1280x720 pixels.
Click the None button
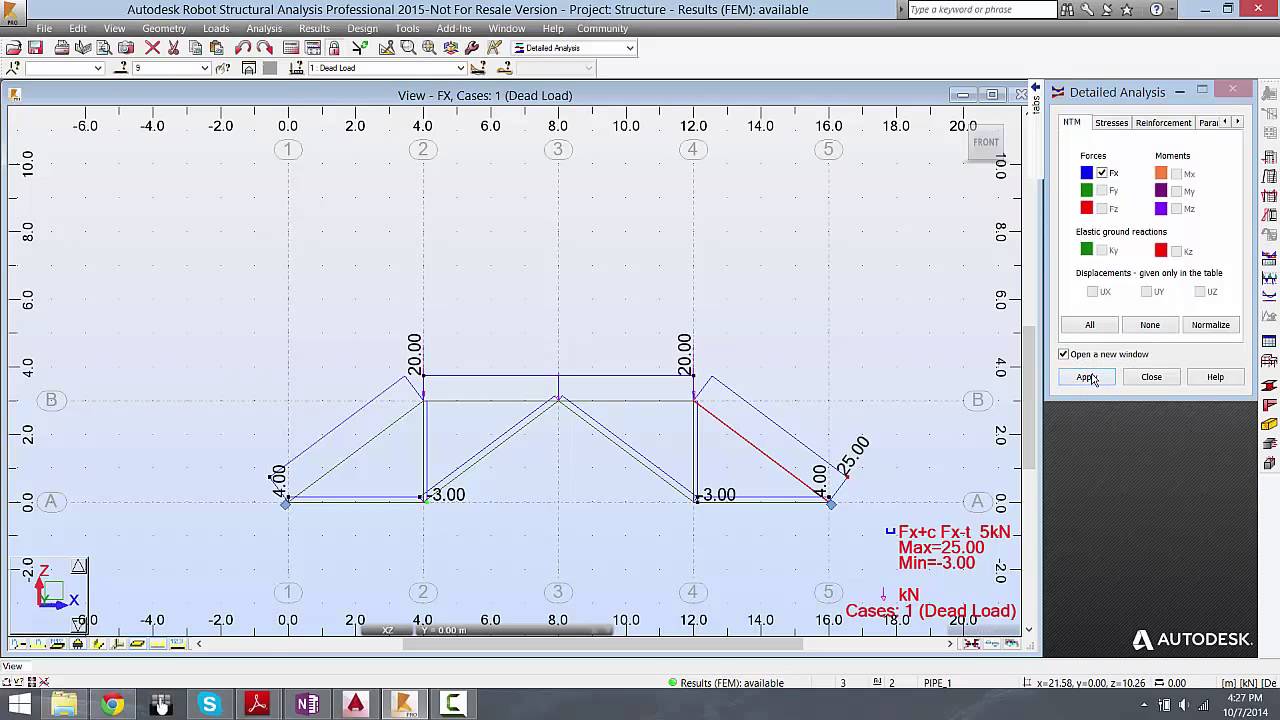pos(1150,325)
